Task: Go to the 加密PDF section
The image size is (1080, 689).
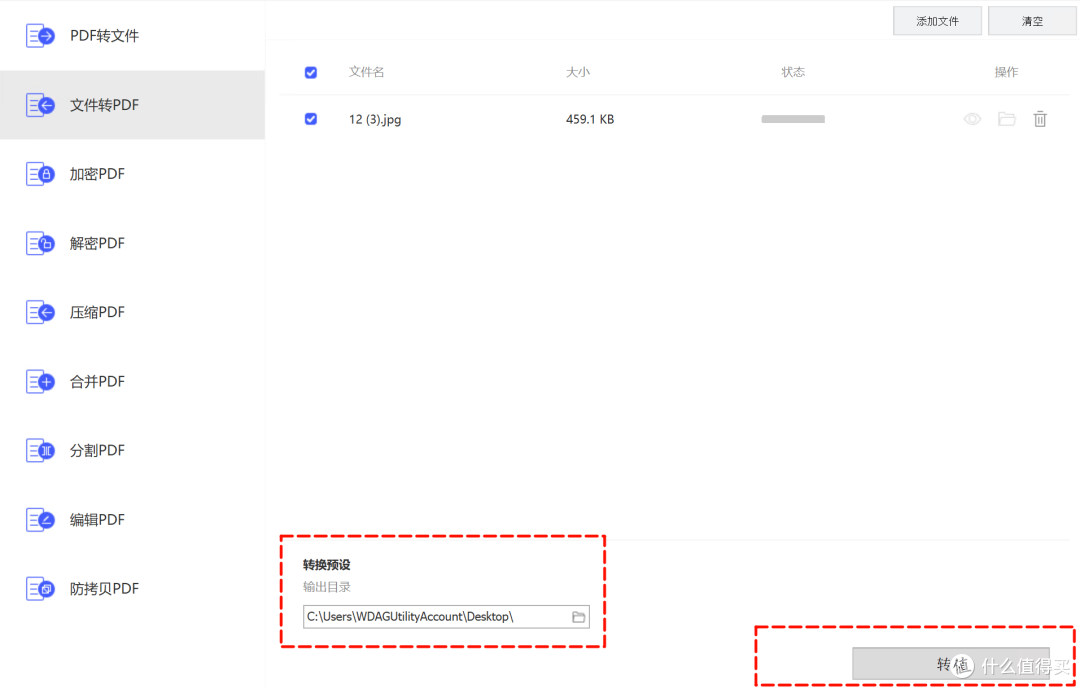Action: tap(97, 174)
